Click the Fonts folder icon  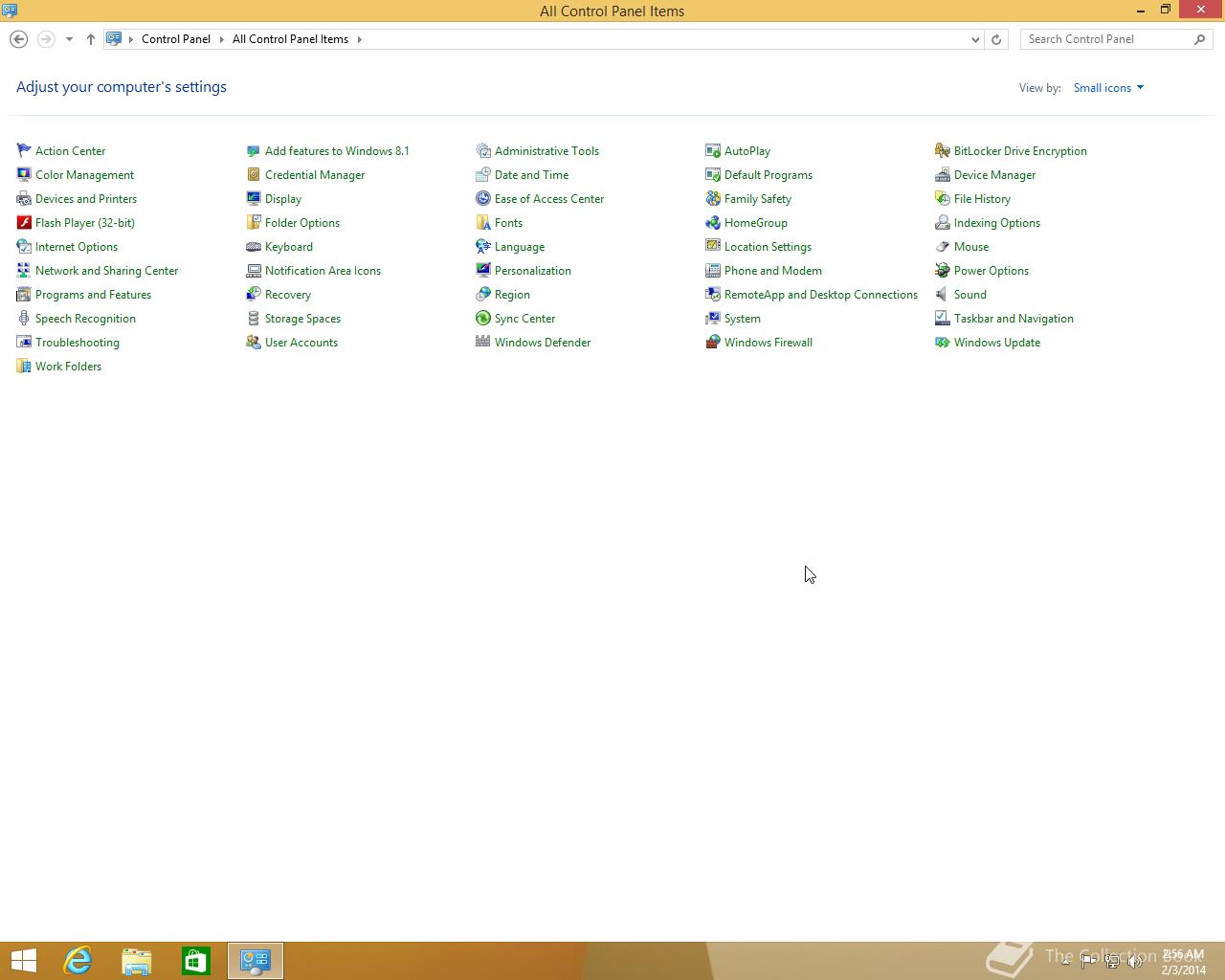[483, 222]
